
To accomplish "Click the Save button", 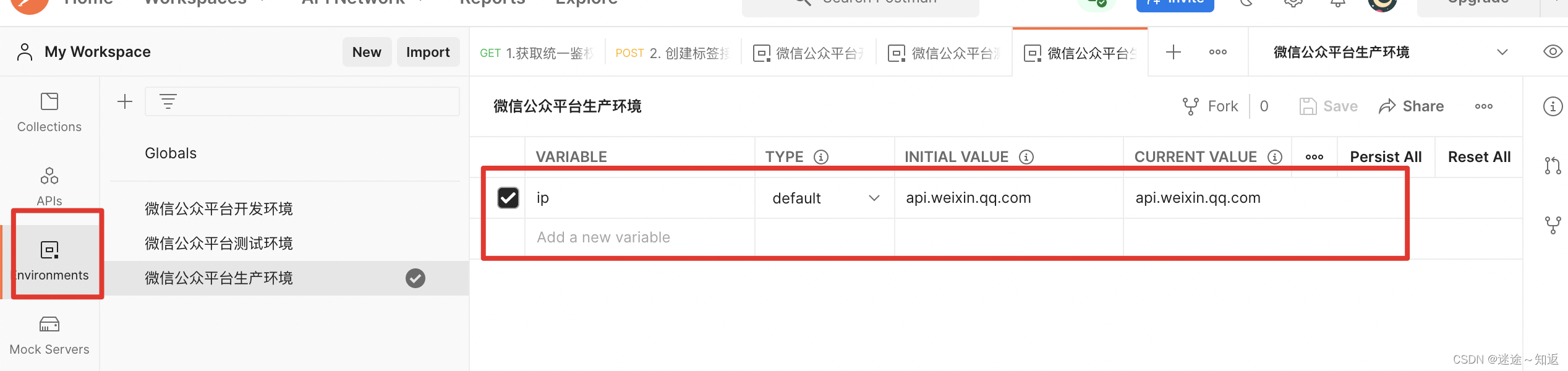I will (1328, 106).
